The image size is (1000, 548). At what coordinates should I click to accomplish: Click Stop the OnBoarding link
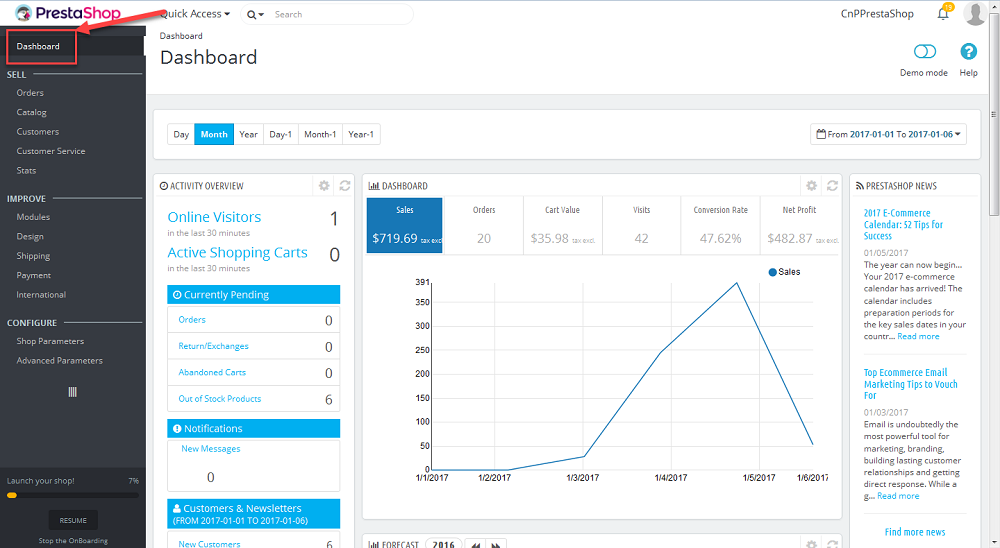[x=73, y=540]
